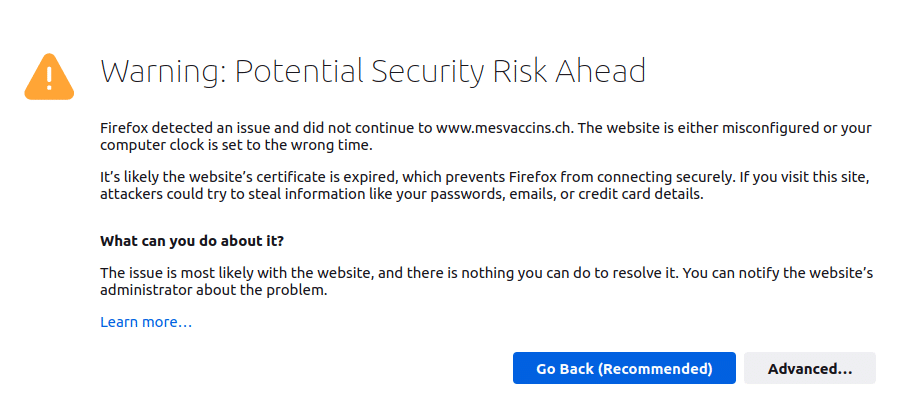This screenshot has width=901, height=416.
Task: Select the 'What can you do about it?' subheading
Action: (x=192, y=241)
